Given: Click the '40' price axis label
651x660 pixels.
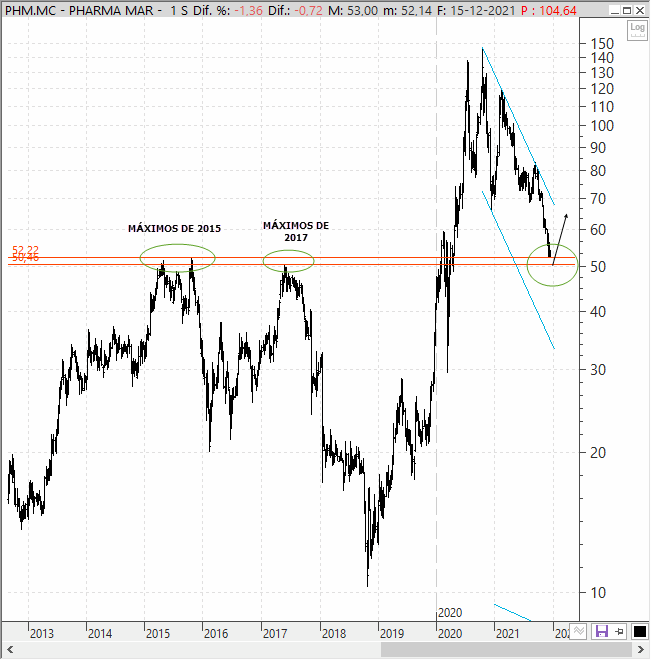Looking at the screenshot, I should 598,312.
